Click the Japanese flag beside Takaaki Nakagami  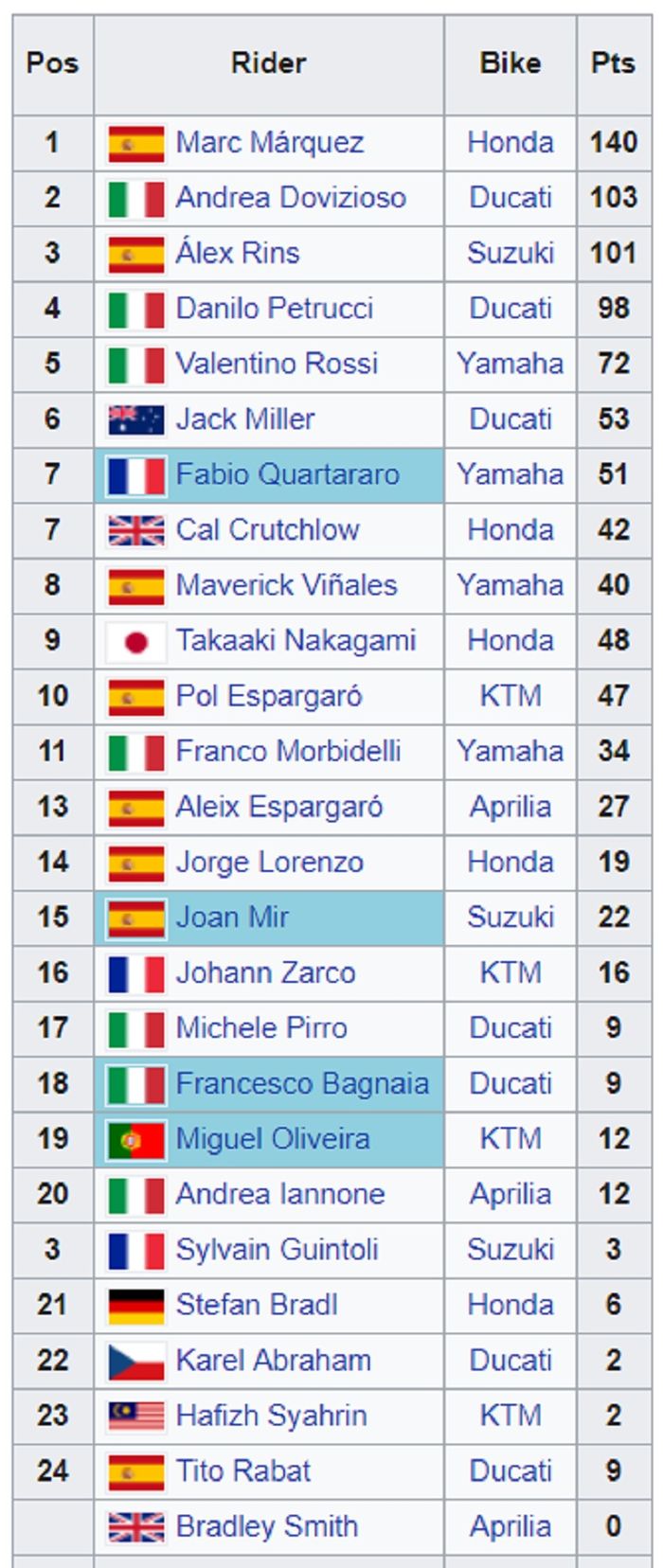[136, 641]
